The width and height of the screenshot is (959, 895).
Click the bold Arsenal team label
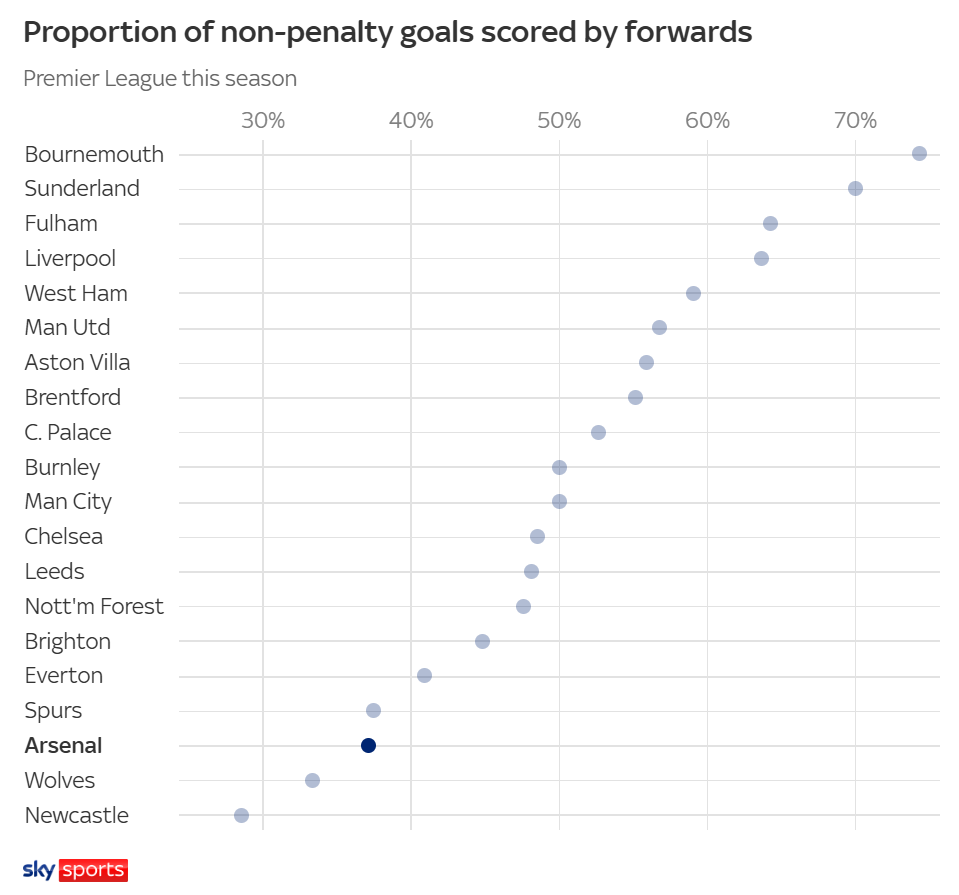[x=63, y=746]
